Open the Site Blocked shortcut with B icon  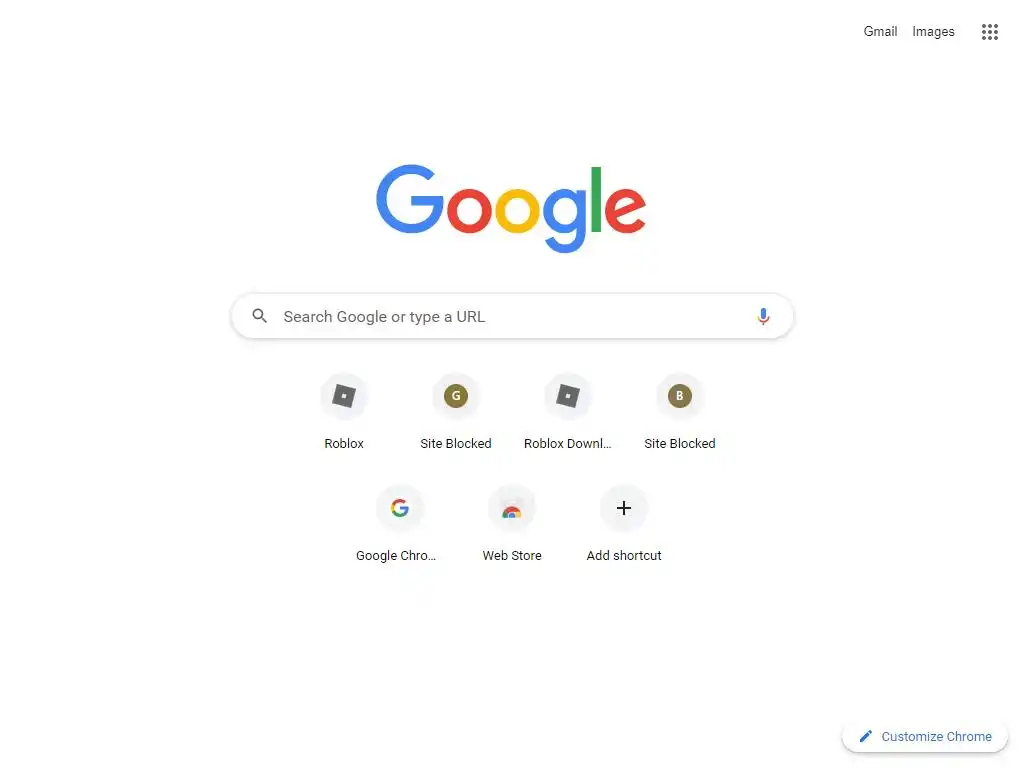click(x=679, y=396)
